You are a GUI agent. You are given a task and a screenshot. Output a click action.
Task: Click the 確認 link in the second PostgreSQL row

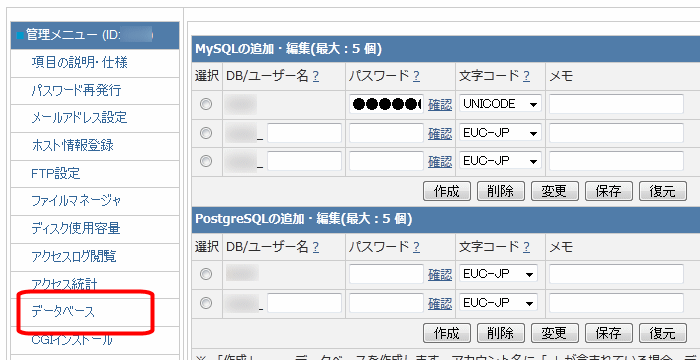tap(440, 304)
